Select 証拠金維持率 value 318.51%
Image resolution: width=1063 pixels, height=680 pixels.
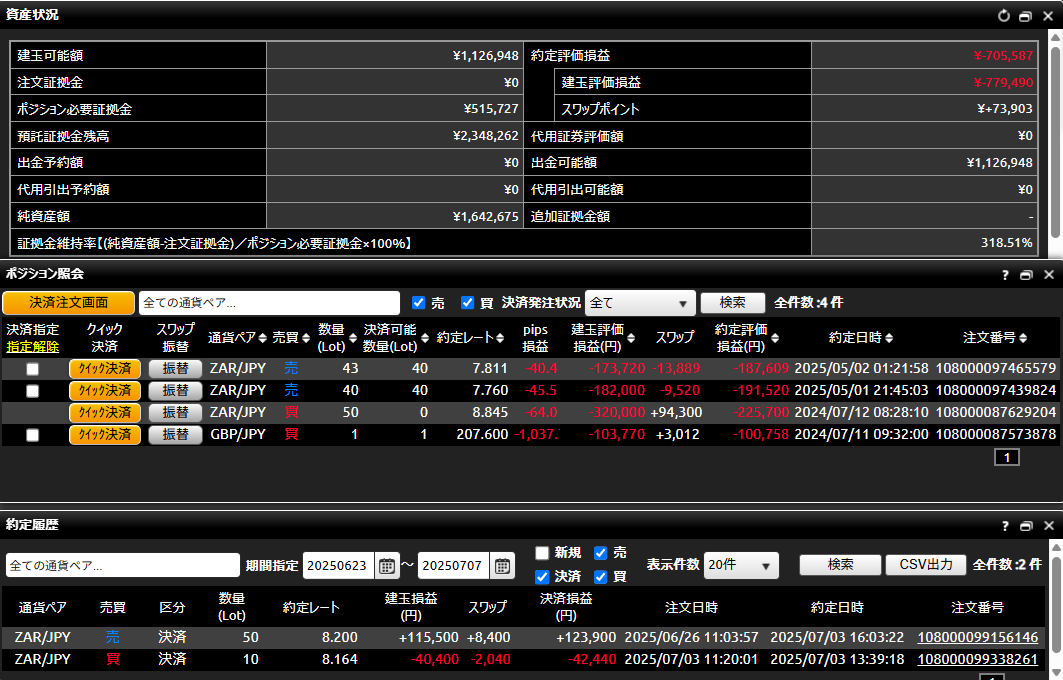(1007, 243)
